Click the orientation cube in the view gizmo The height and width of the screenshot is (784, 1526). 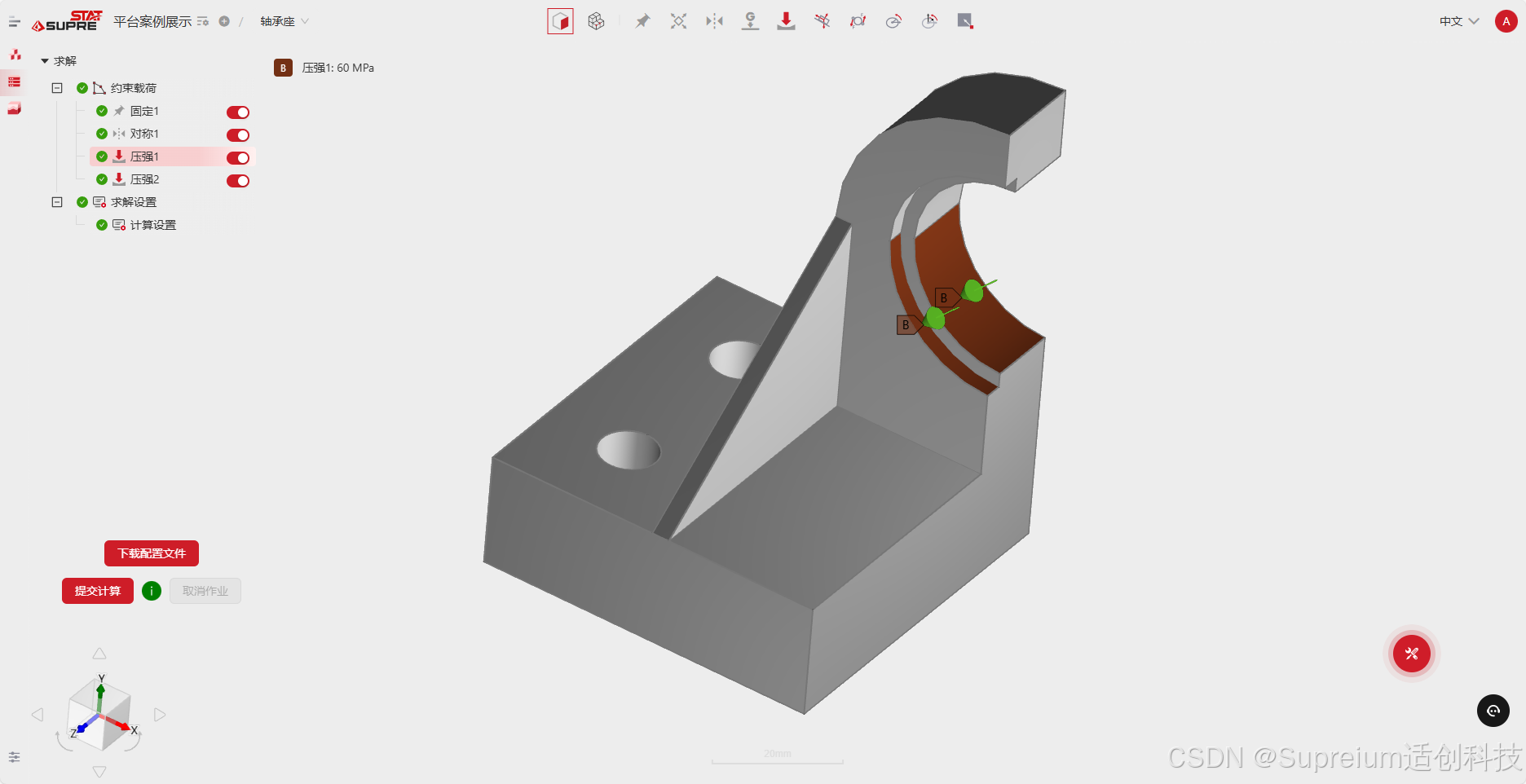click(x=99, y=715)
